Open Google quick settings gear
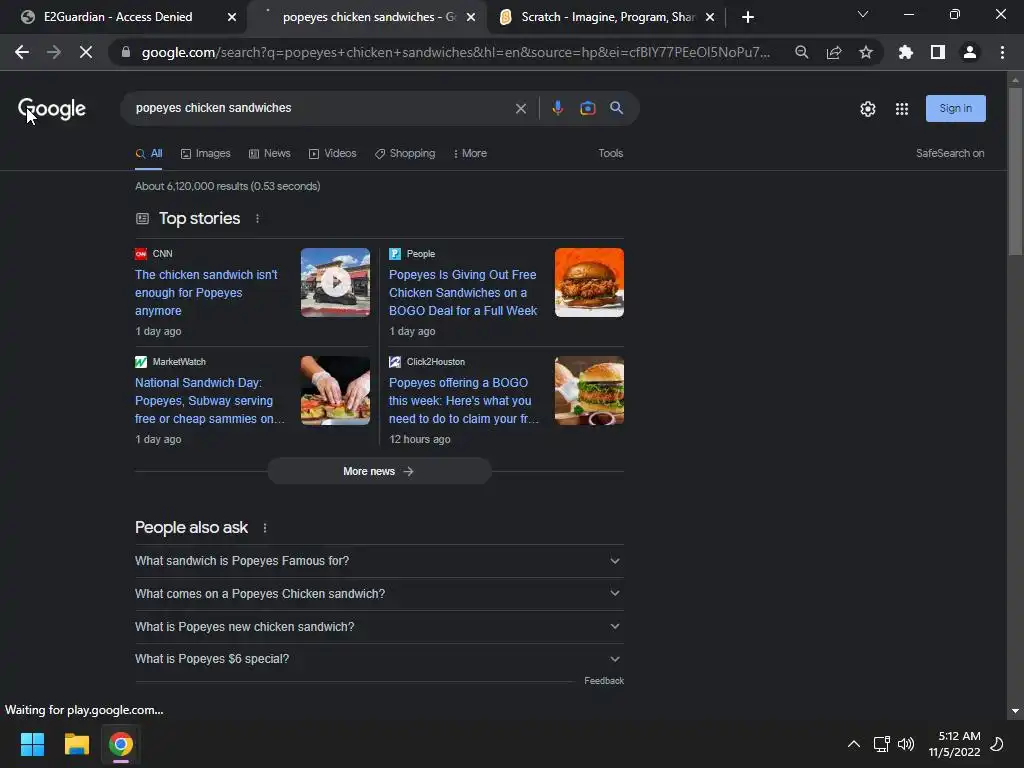The width and height of the screenshot is (1024, 768). [x=867, y=109]
